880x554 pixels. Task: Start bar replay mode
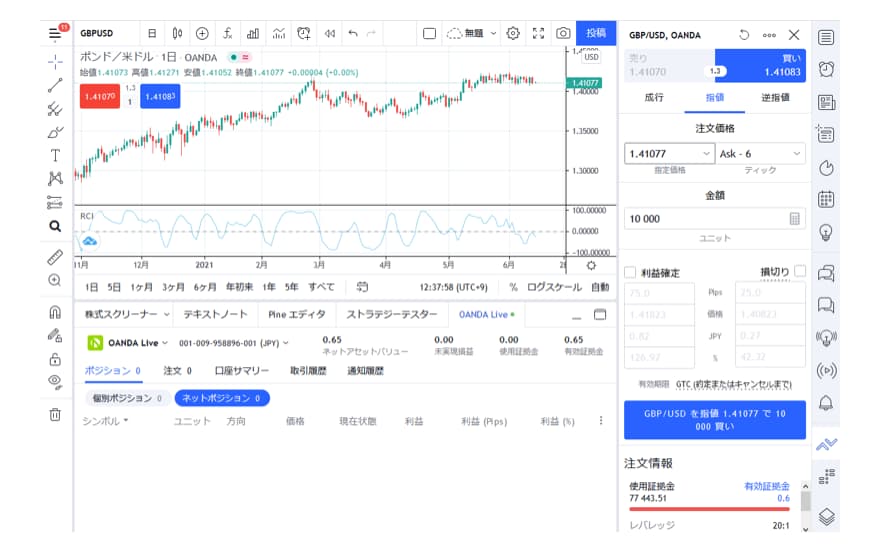[329, 34]
